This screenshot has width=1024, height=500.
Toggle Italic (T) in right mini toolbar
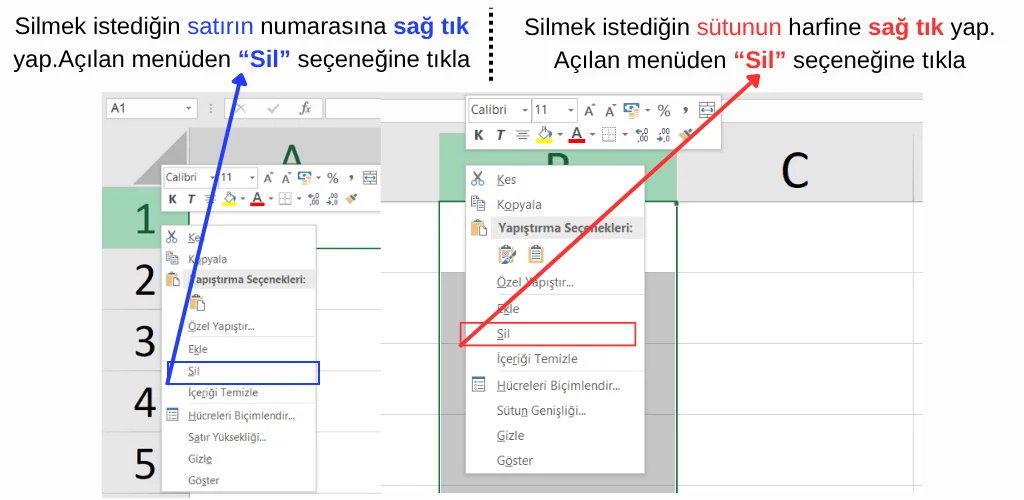tap(500, 134)
